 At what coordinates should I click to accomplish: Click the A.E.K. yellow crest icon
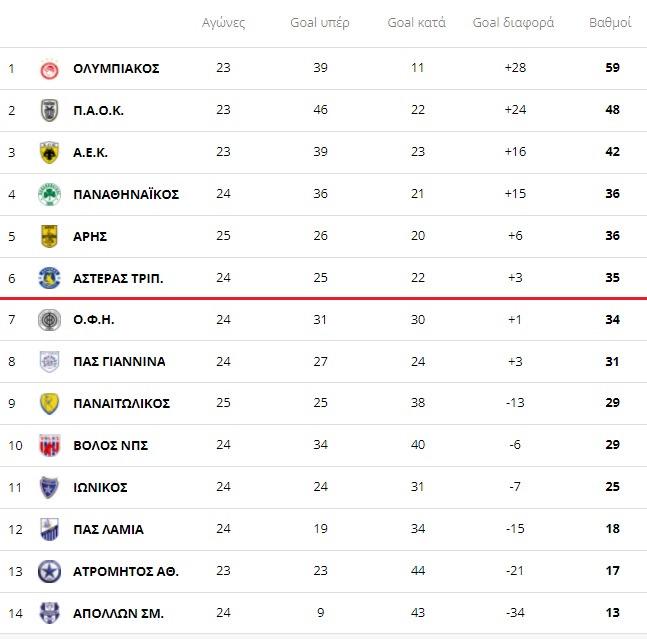(48, 152)
